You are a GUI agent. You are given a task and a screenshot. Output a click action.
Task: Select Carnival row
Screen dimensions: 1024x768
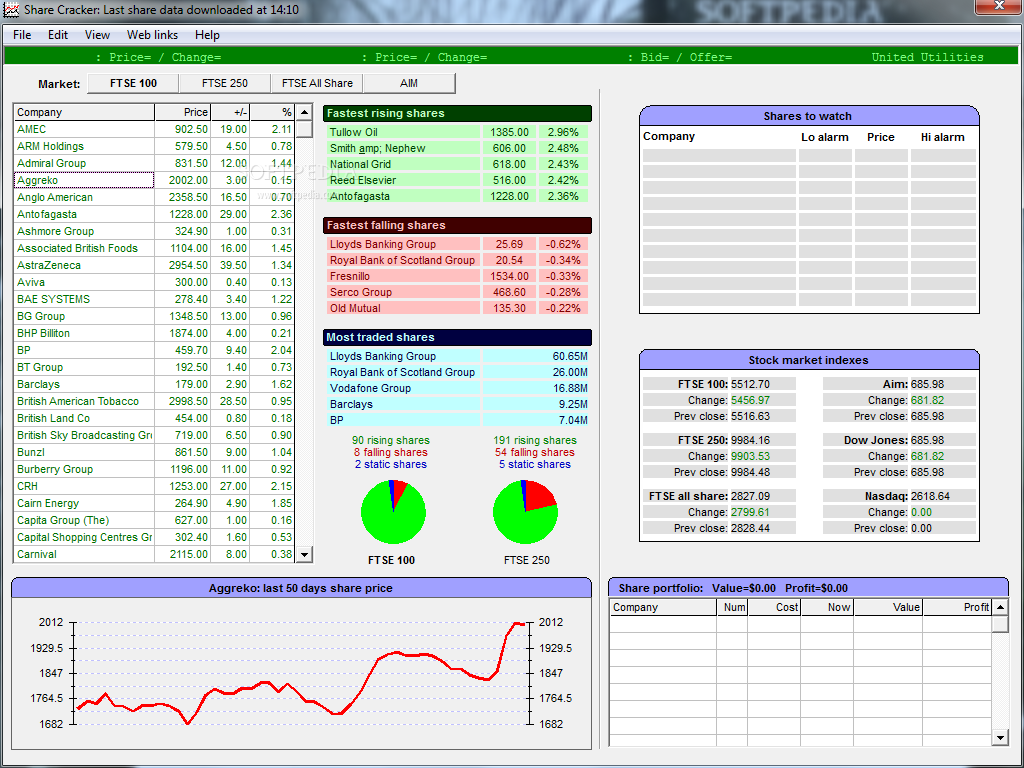click(155, 554)
